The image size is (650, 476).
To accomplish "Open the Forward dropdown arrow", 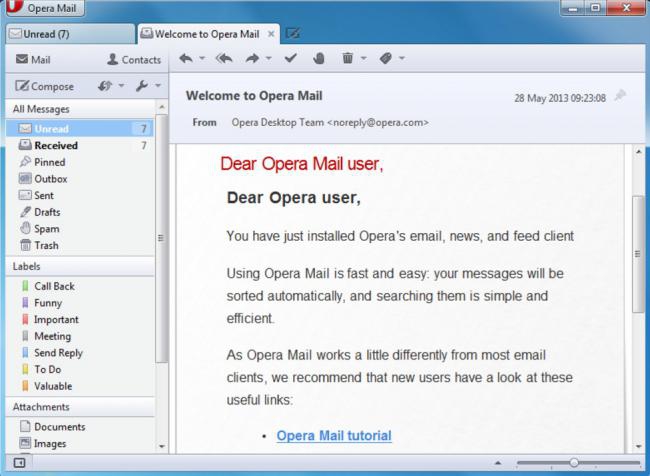I will tap(269, 58).
